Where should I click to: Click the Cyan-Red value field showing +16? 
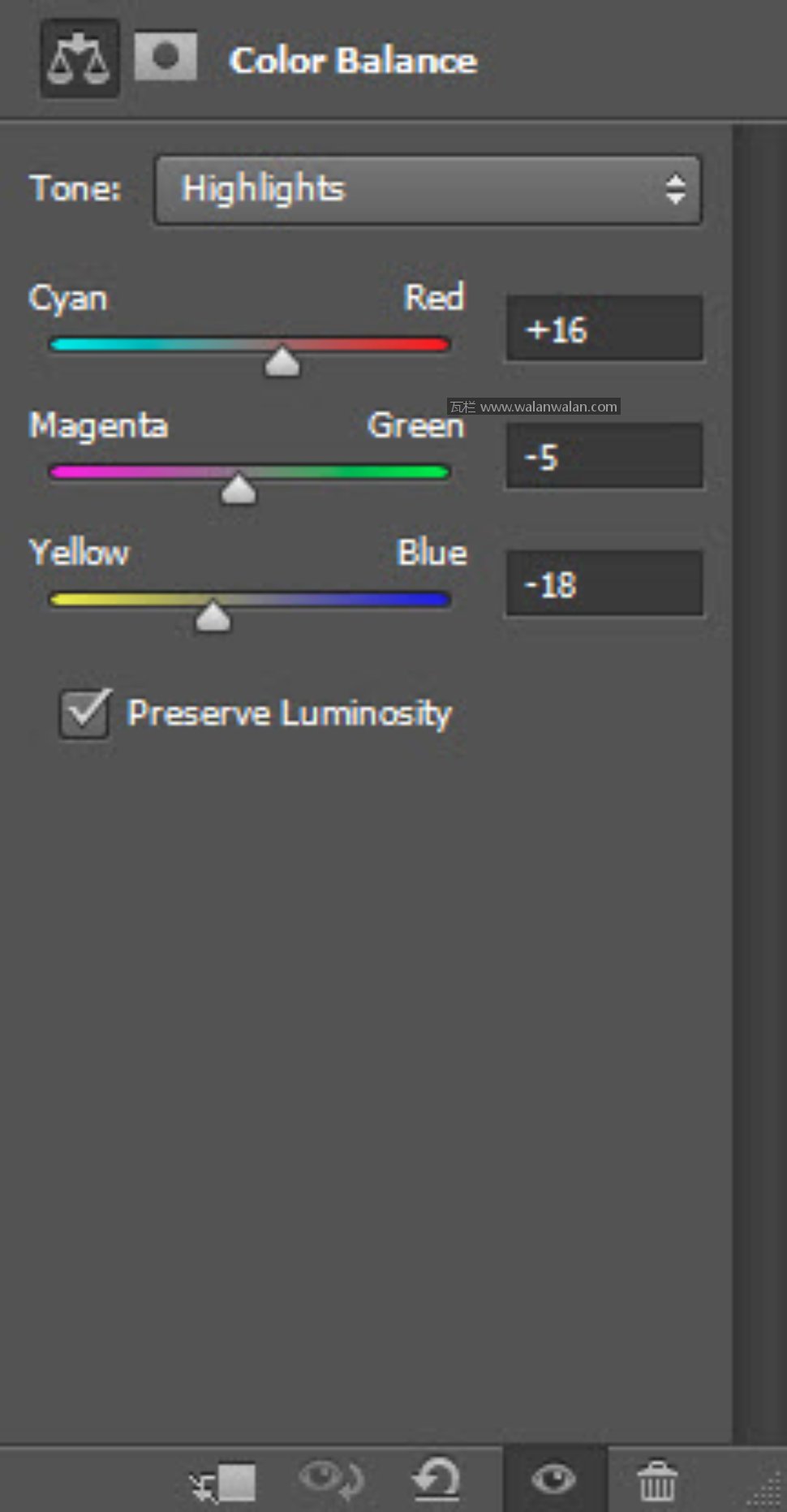pos(604,329)
